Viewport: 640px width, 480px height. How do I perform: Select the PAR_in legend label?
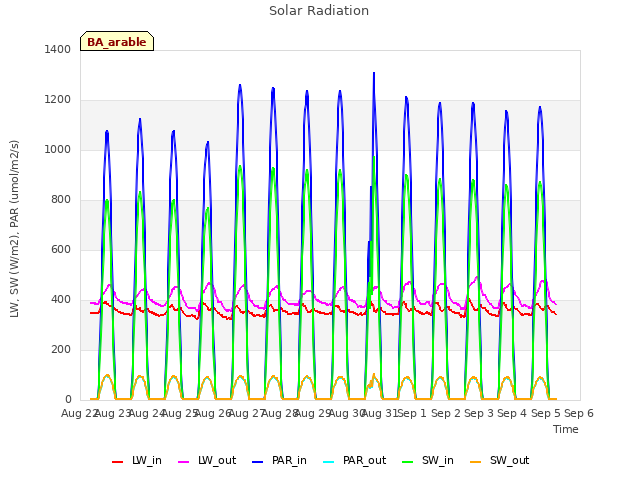coord(289,460)
